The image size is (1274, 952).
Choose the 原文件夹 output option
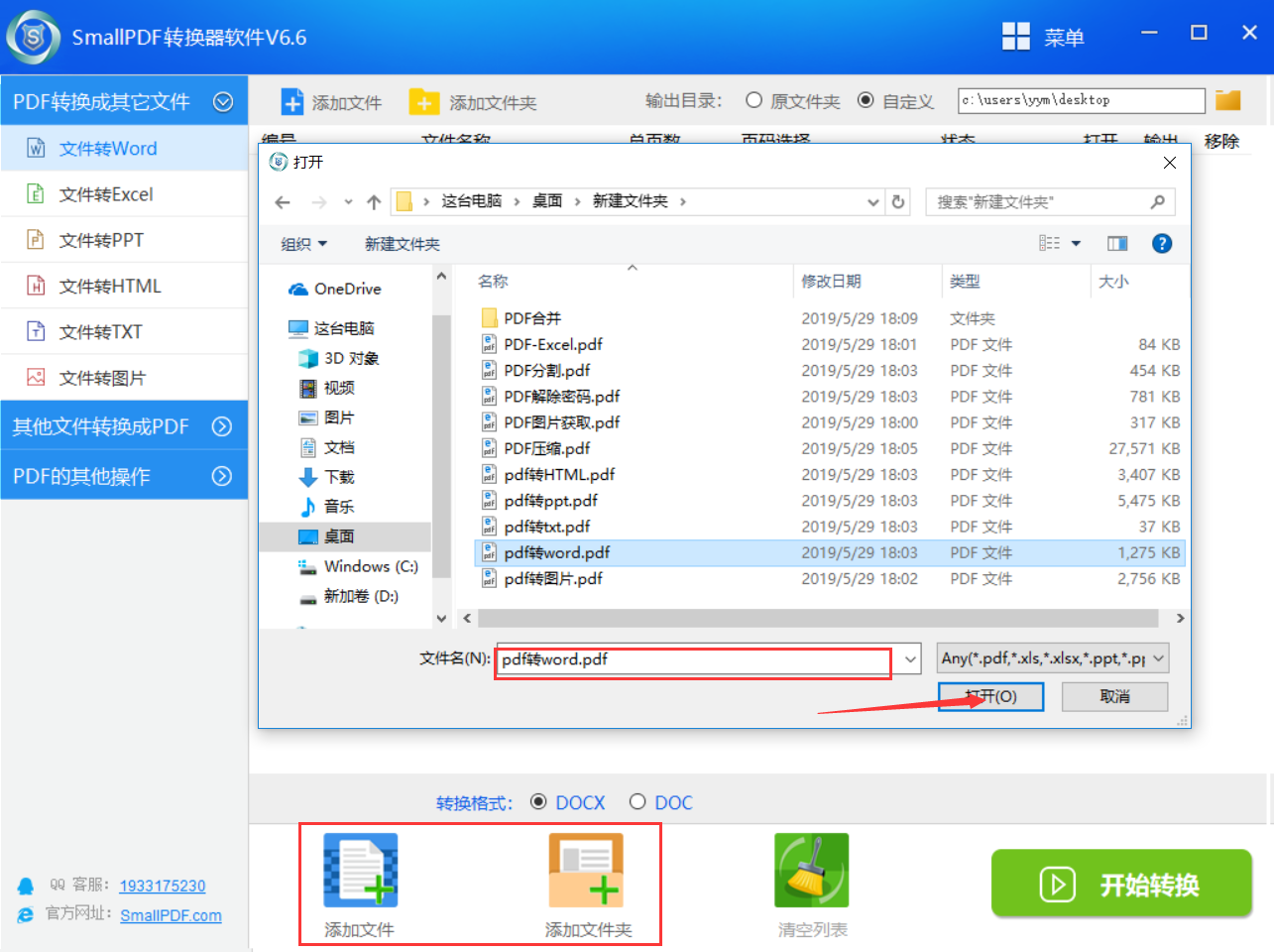(x=753, y=100)
